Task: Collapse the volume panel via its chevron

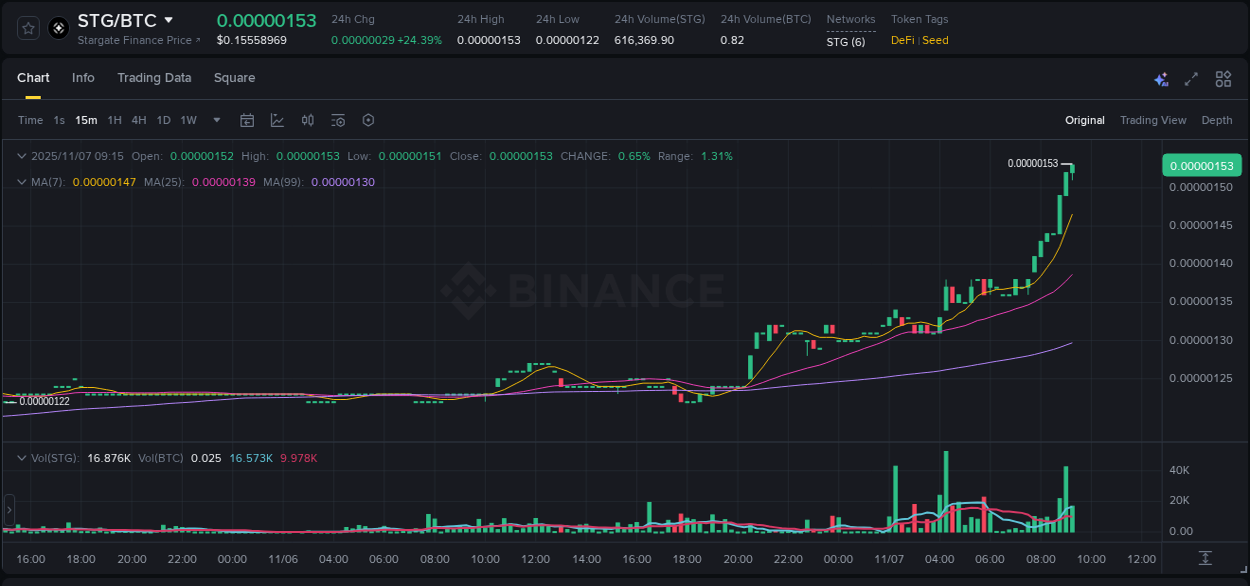Action: point(21,457)
